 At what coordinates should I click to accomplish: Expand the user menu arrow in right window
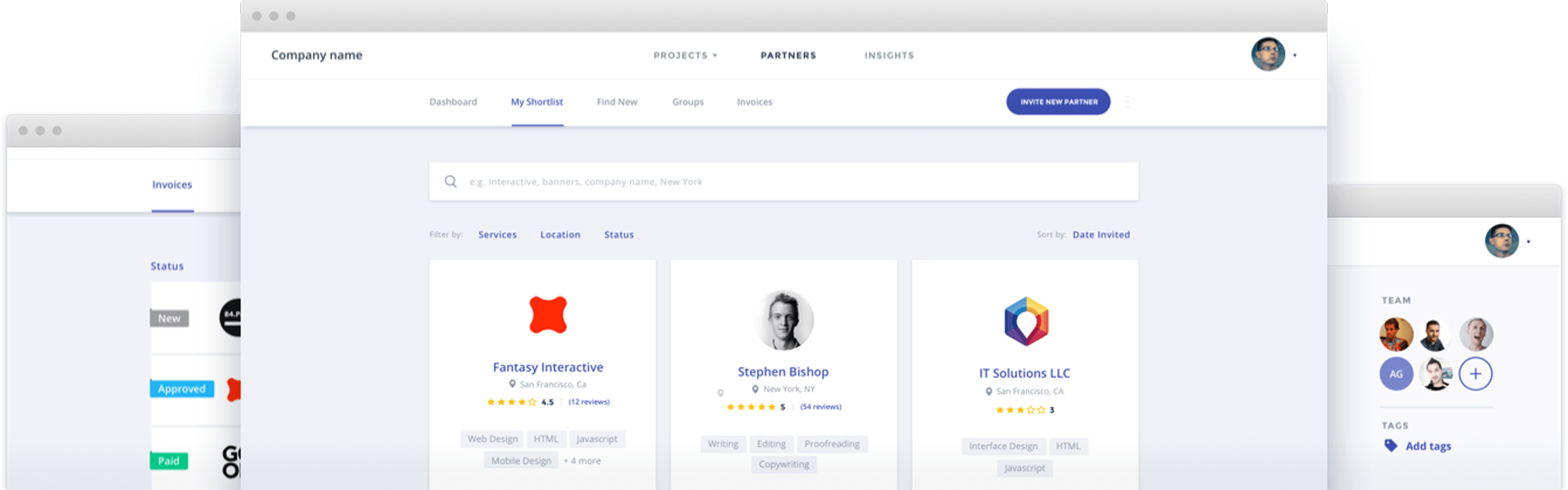[x=1528, y=242]
